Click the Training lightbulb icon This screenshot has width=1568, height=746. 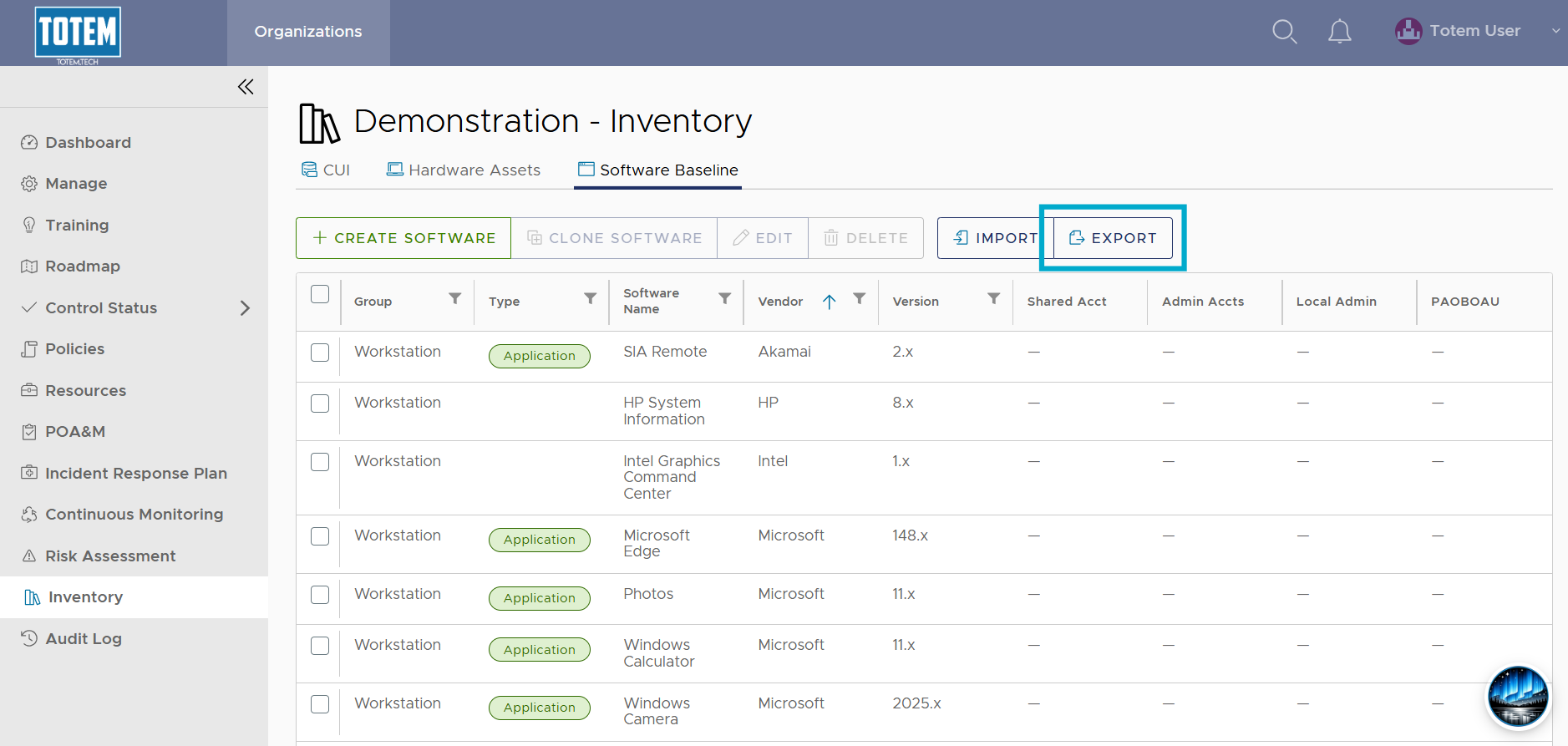tap(29, 225)
